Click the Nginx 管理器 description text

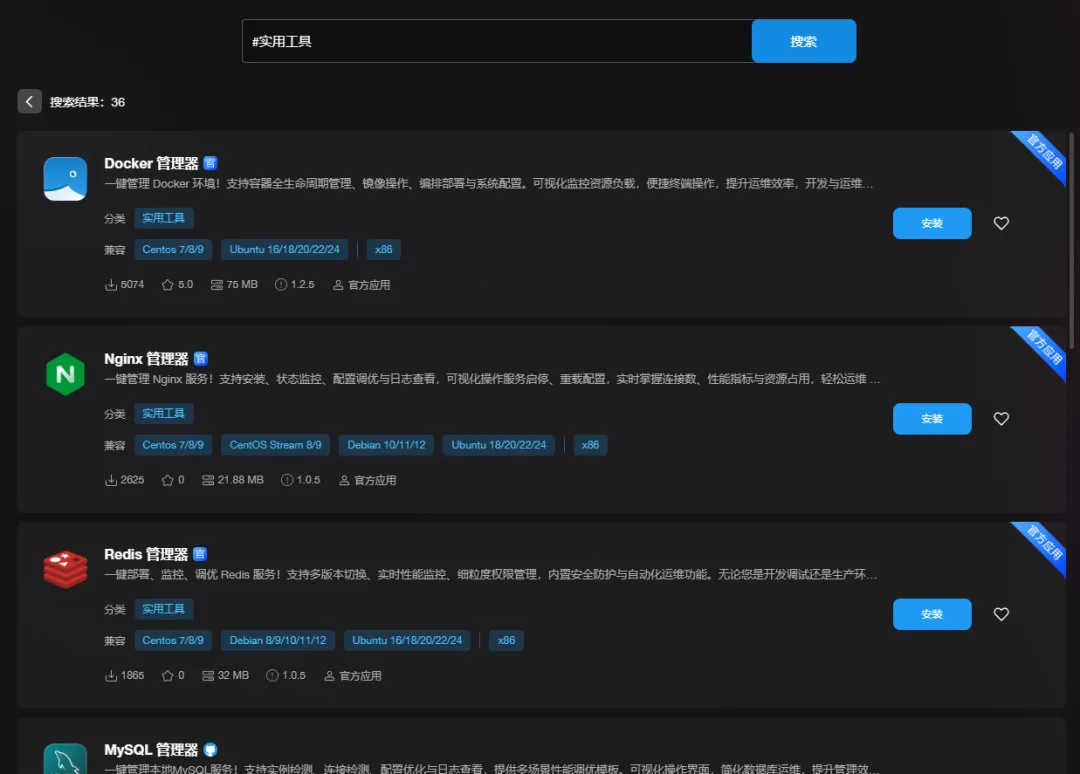pyautogui.click(x=492, y=379)
